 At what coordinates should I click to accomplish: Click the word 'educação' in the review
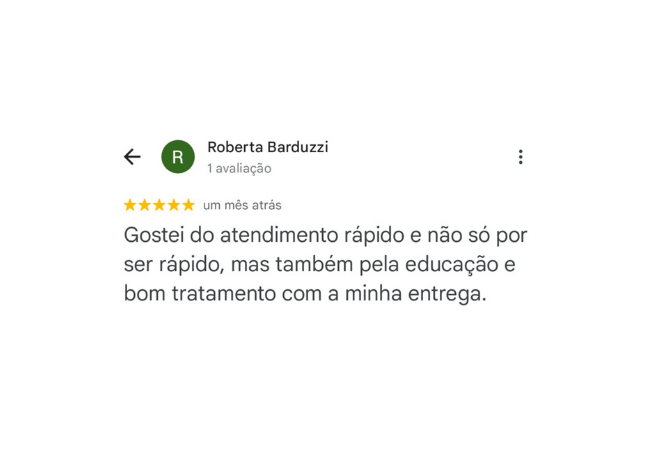point(452,265)
